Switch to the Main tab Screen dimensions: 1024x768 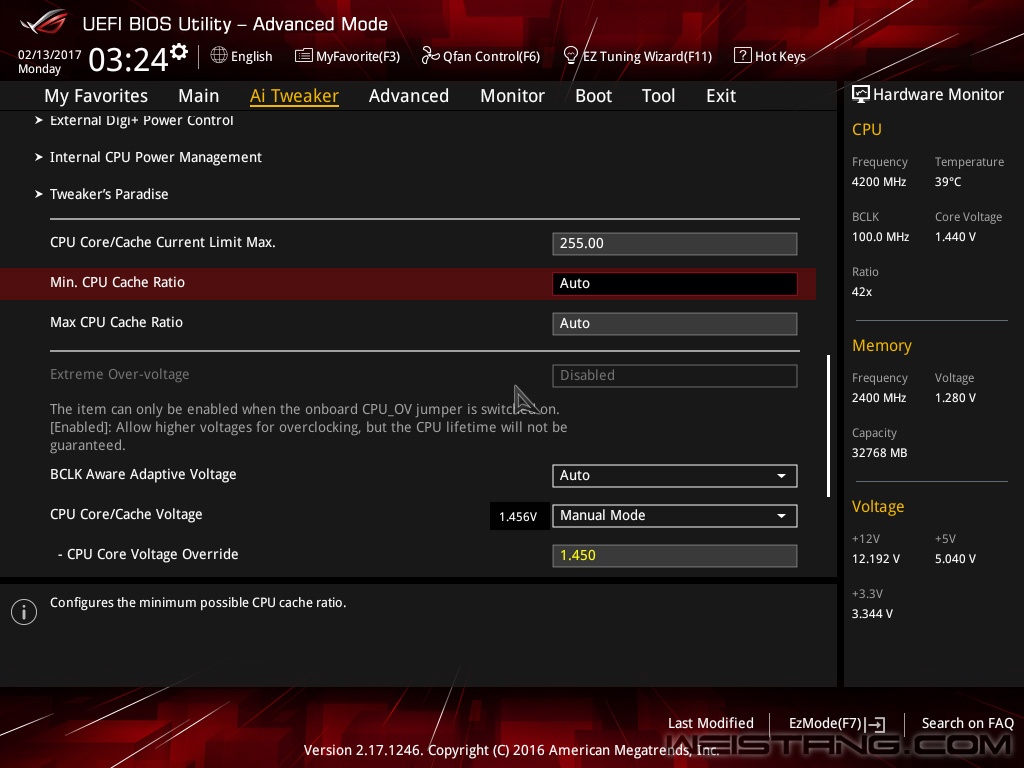click(x=199, y=96)
